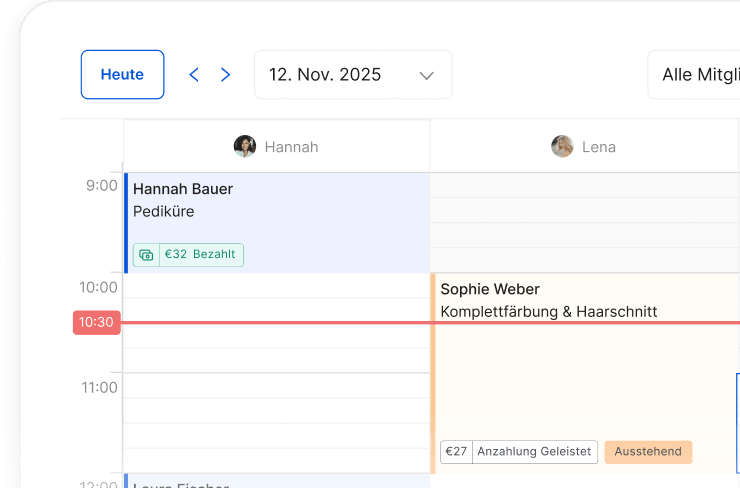Click the €27 deposit amount tag

456,452
